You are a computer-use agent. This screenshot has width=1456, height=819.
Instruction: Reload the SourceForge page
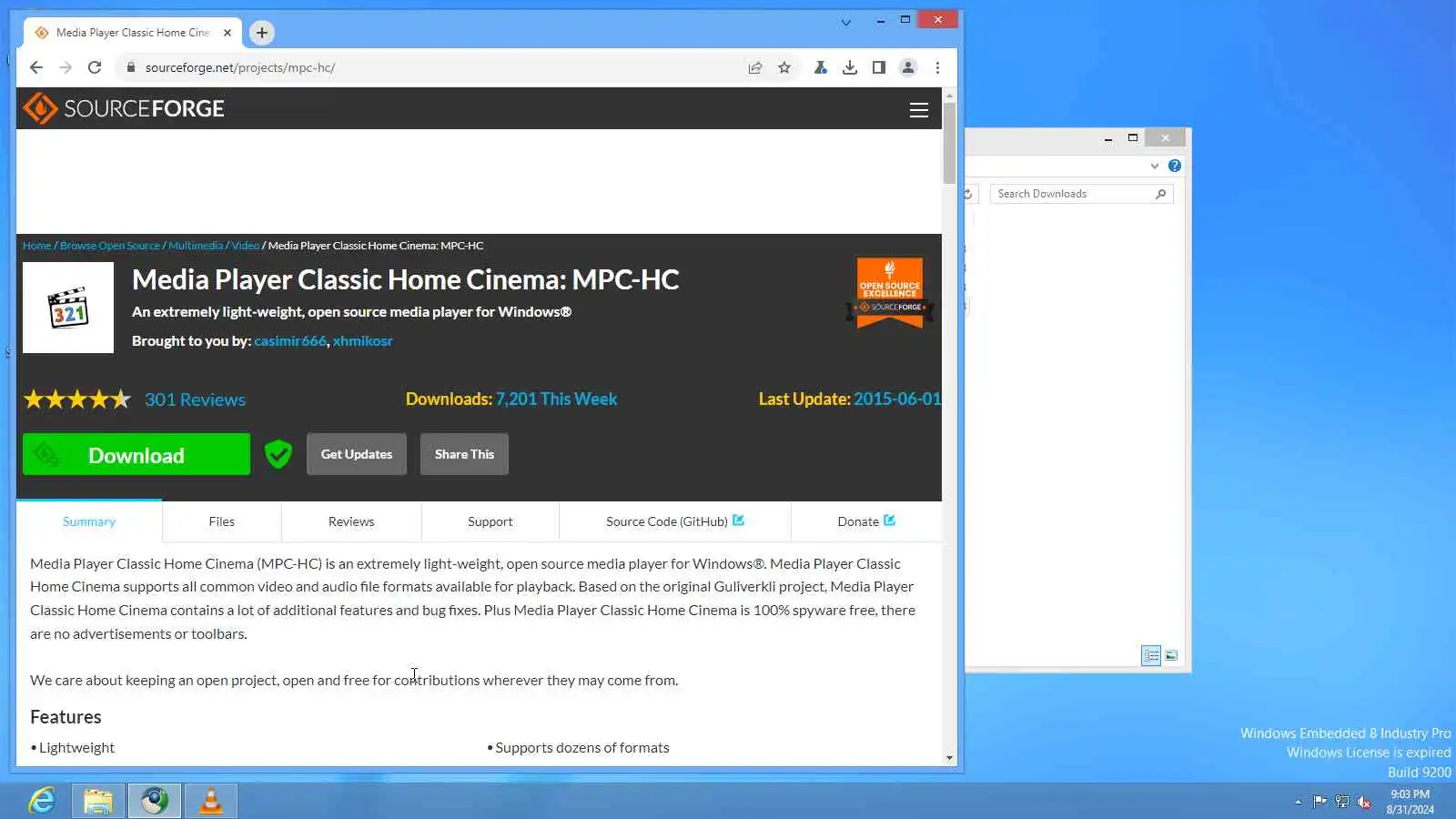click(95, 67)
